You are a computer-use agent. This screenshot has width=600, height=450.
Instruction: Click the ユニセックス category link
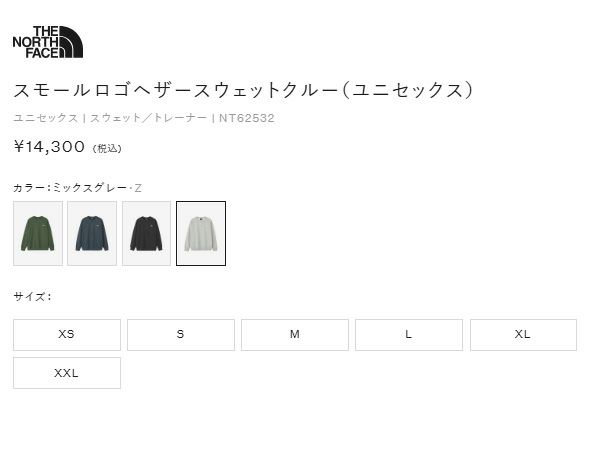click(46, 118)
